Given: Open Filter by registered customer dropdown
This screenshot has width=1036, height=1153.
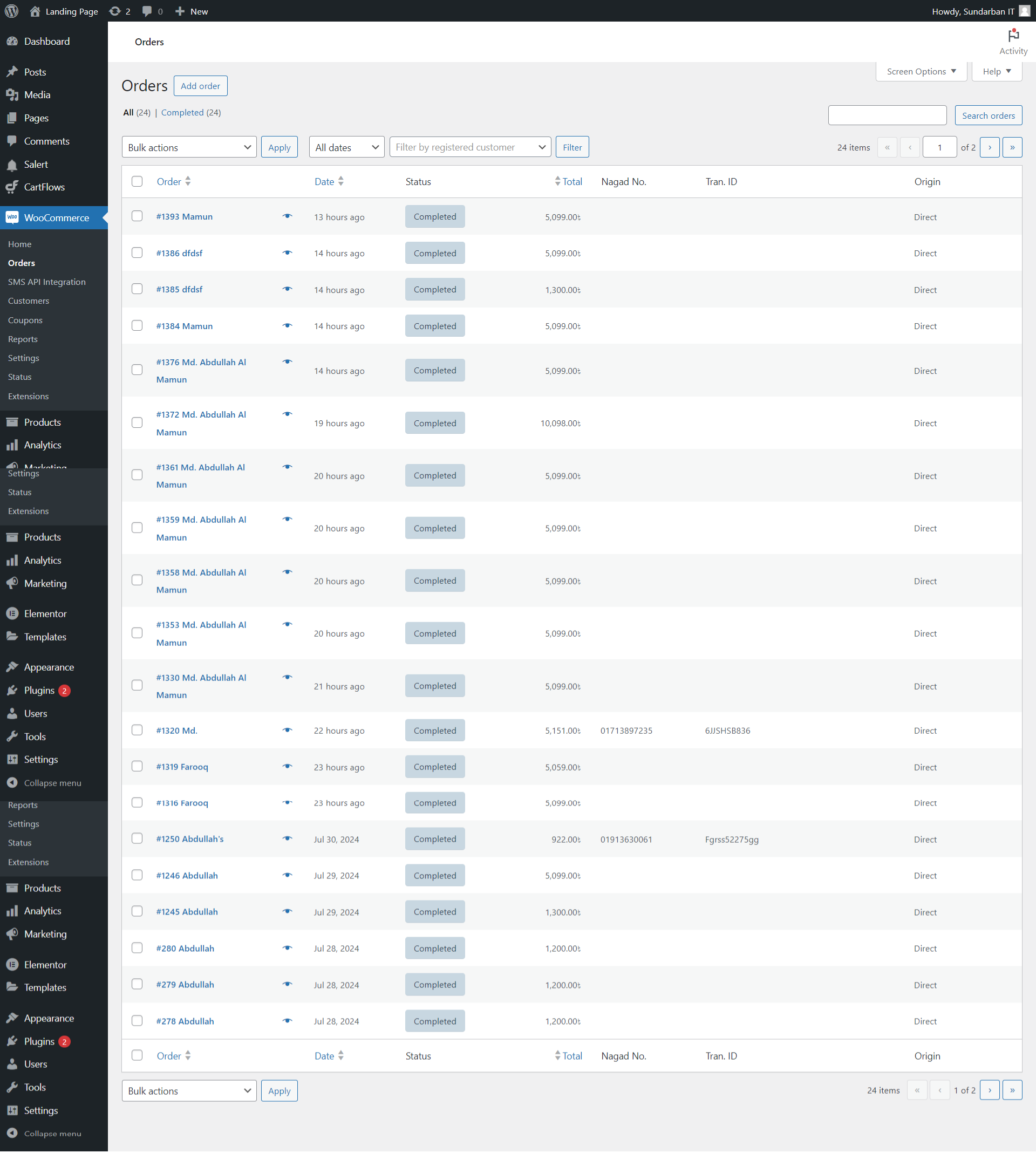Looking at the screenshot, I should [469, 147].
